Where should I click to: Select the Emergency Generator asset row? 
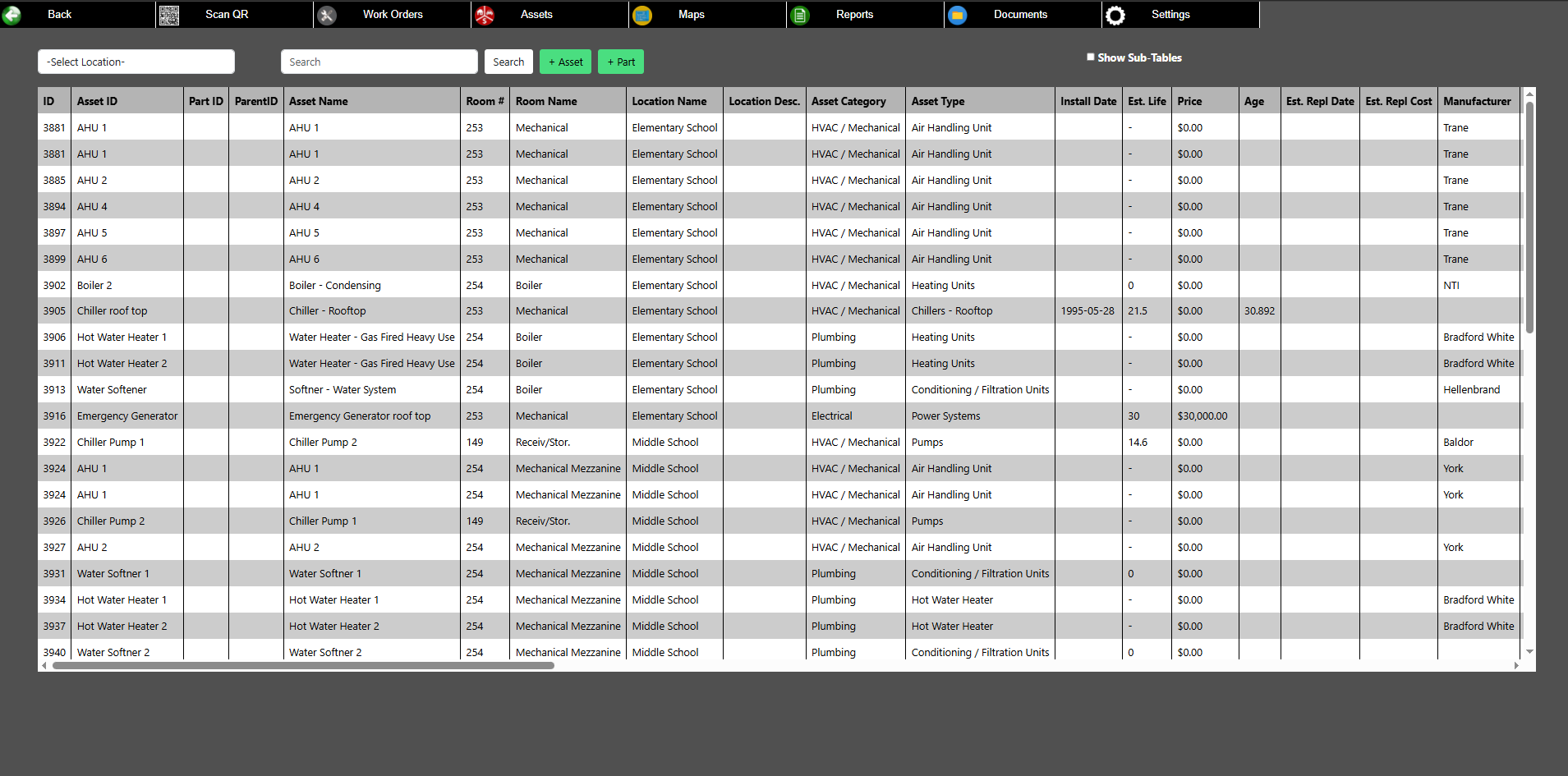[x=127, y=416]
